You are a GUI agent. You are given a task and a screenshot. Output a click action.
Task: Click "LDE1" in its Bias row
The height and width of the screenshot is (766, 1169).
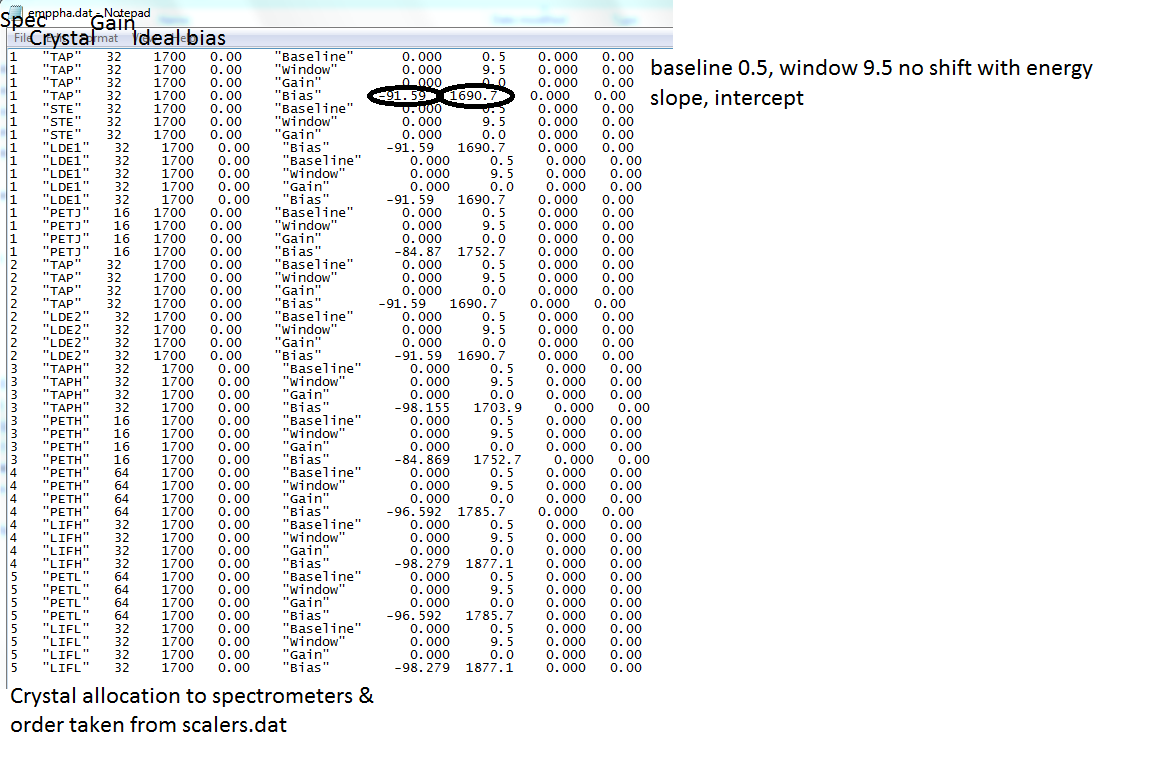click(x=68, y=200)
